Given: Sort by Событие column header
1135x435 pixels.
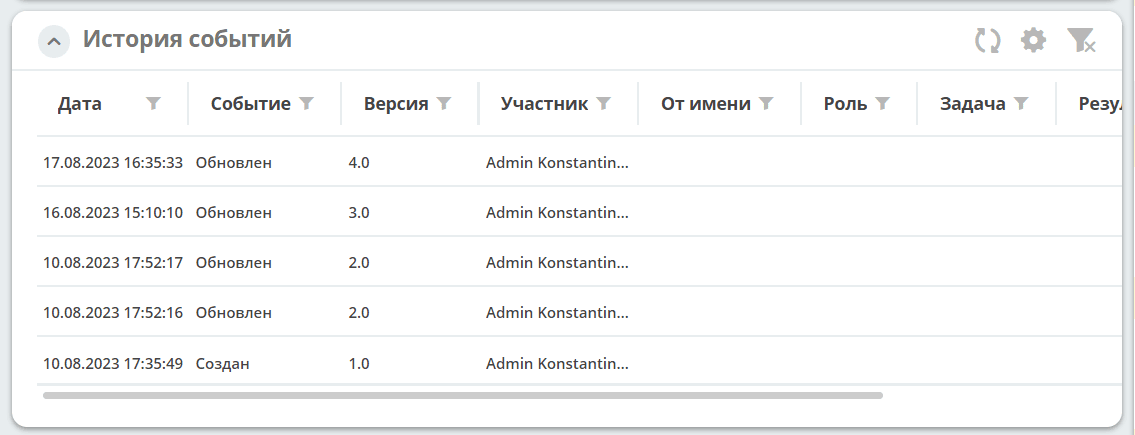Looking at the screenshot, I should tap(250, 104).
